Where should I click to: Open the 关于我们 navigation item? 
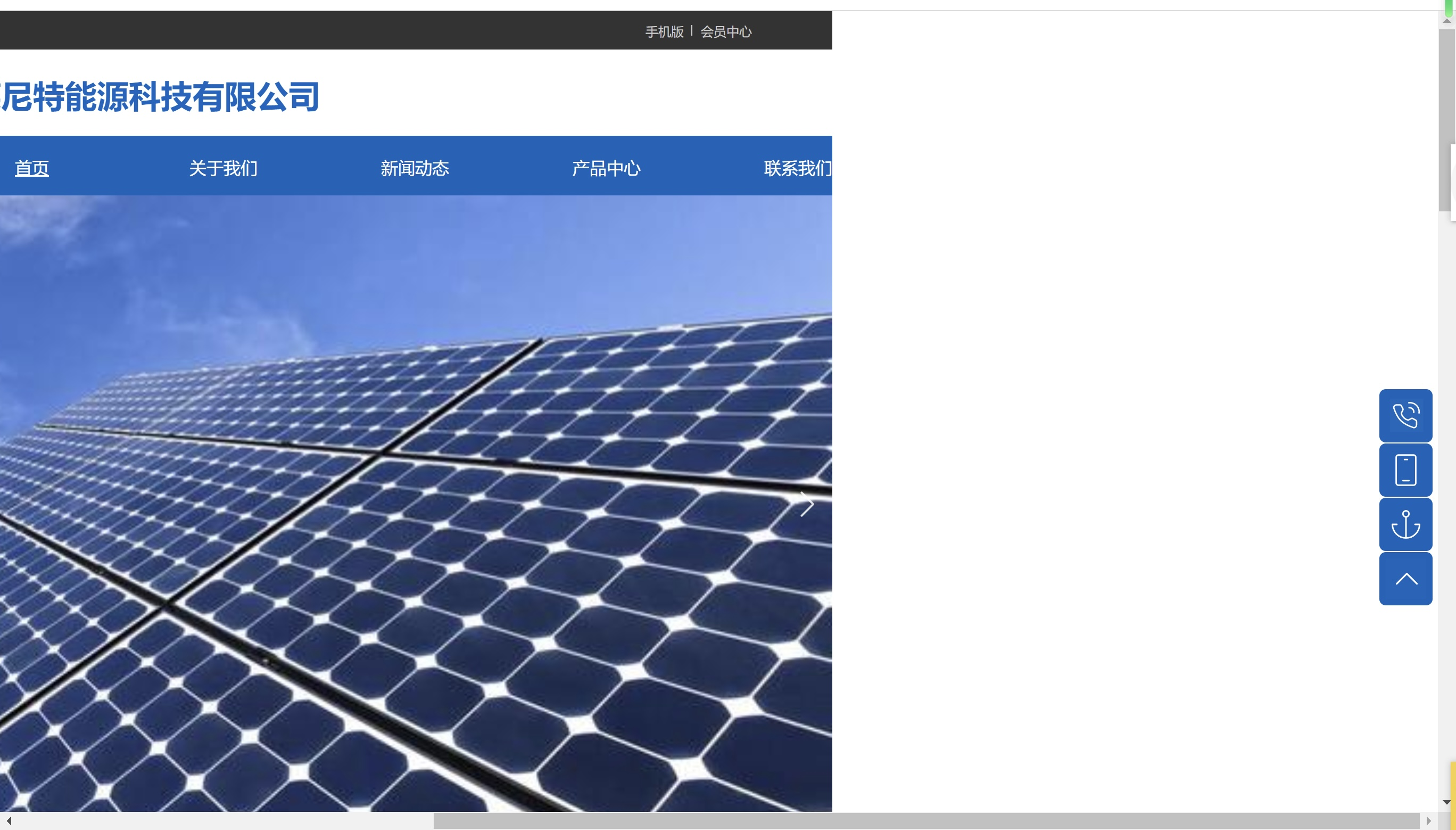[x=224, y=168]
